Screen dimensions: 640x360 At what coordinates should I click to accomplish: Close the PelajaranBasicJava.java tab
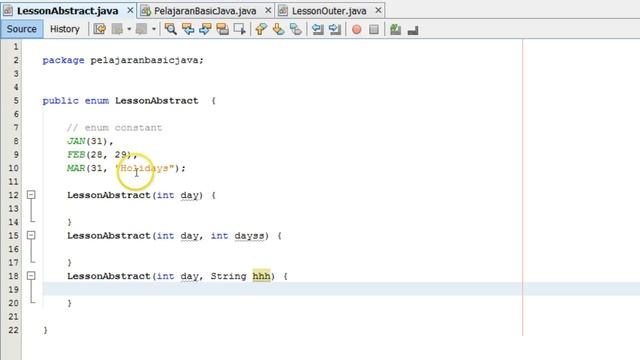(x=268, y=10)
